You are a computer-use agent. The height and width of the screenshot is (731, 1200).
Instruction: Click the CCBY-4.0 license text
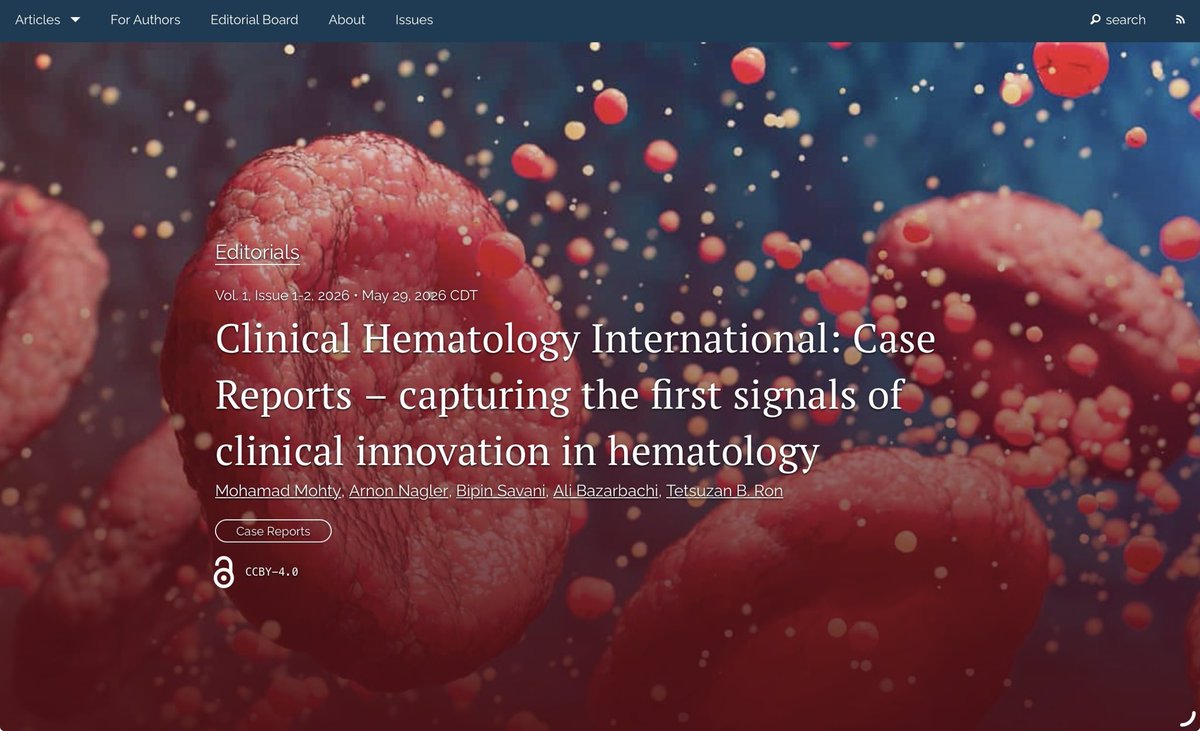click(272, 572)
